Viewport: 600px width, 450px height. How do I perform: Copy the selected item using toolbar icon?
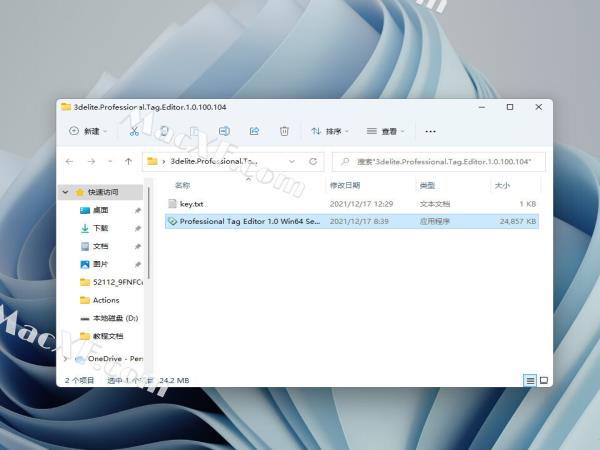pyautogui.click(x=164, y=131)
